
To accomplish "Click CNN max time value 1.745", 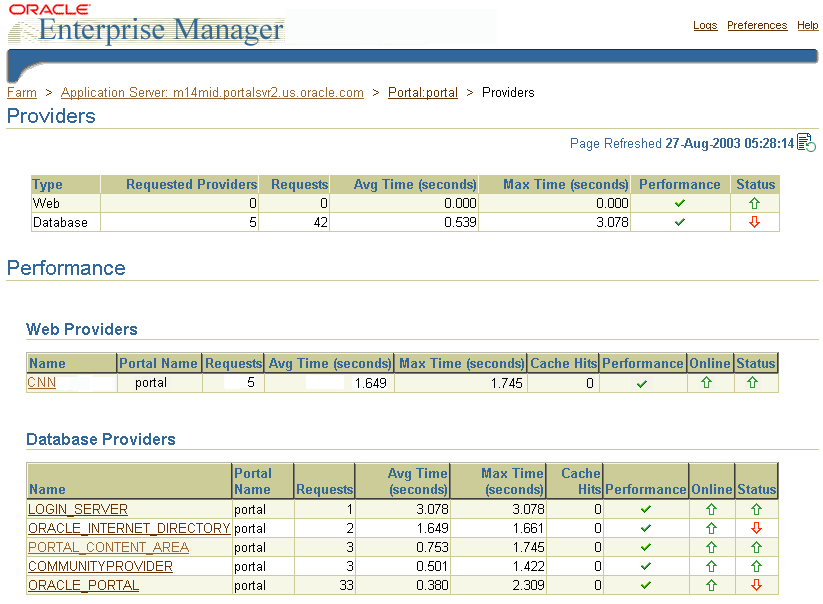I will pos(507,383).
